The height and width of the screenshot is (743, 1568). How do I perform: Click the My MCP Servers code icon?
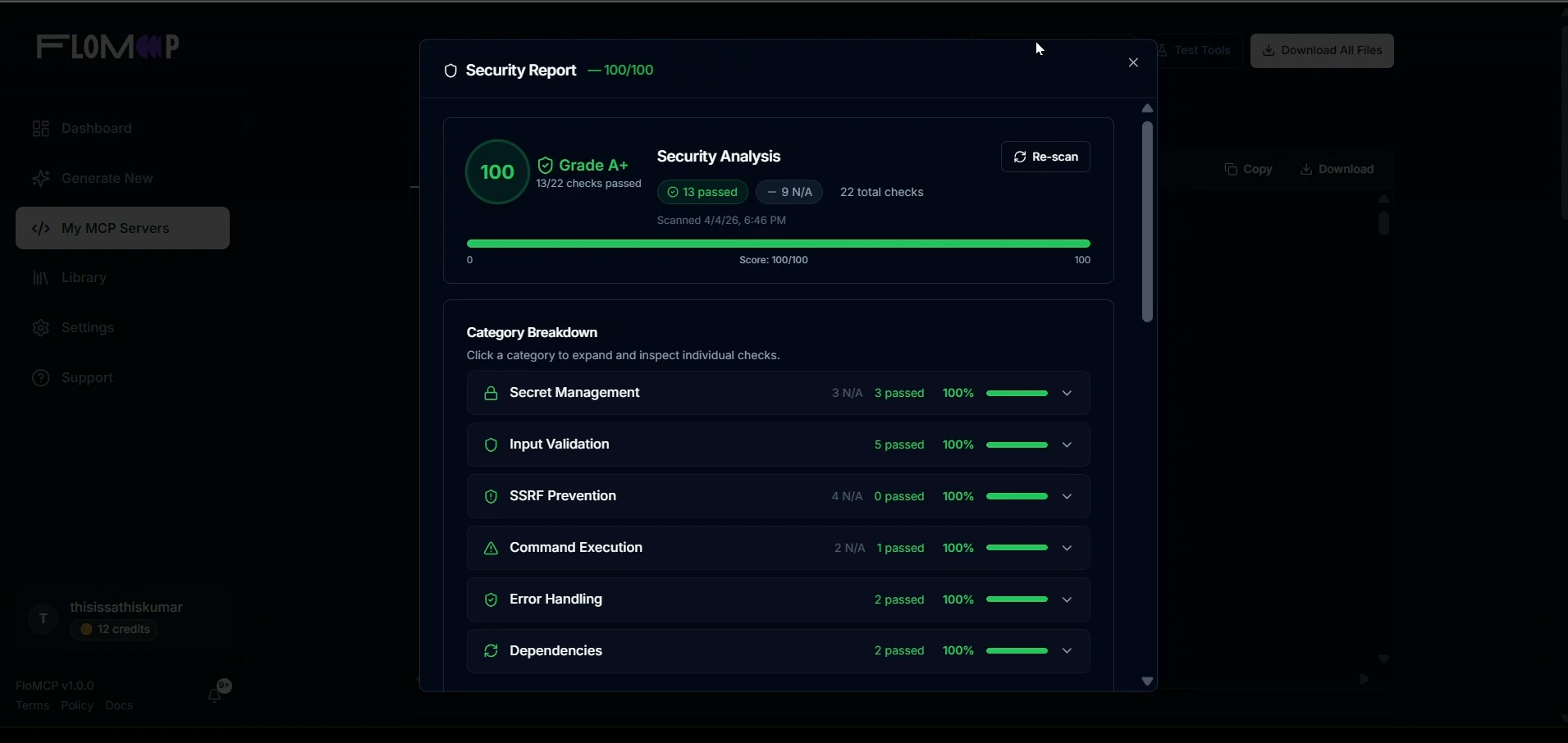(41, 229)
